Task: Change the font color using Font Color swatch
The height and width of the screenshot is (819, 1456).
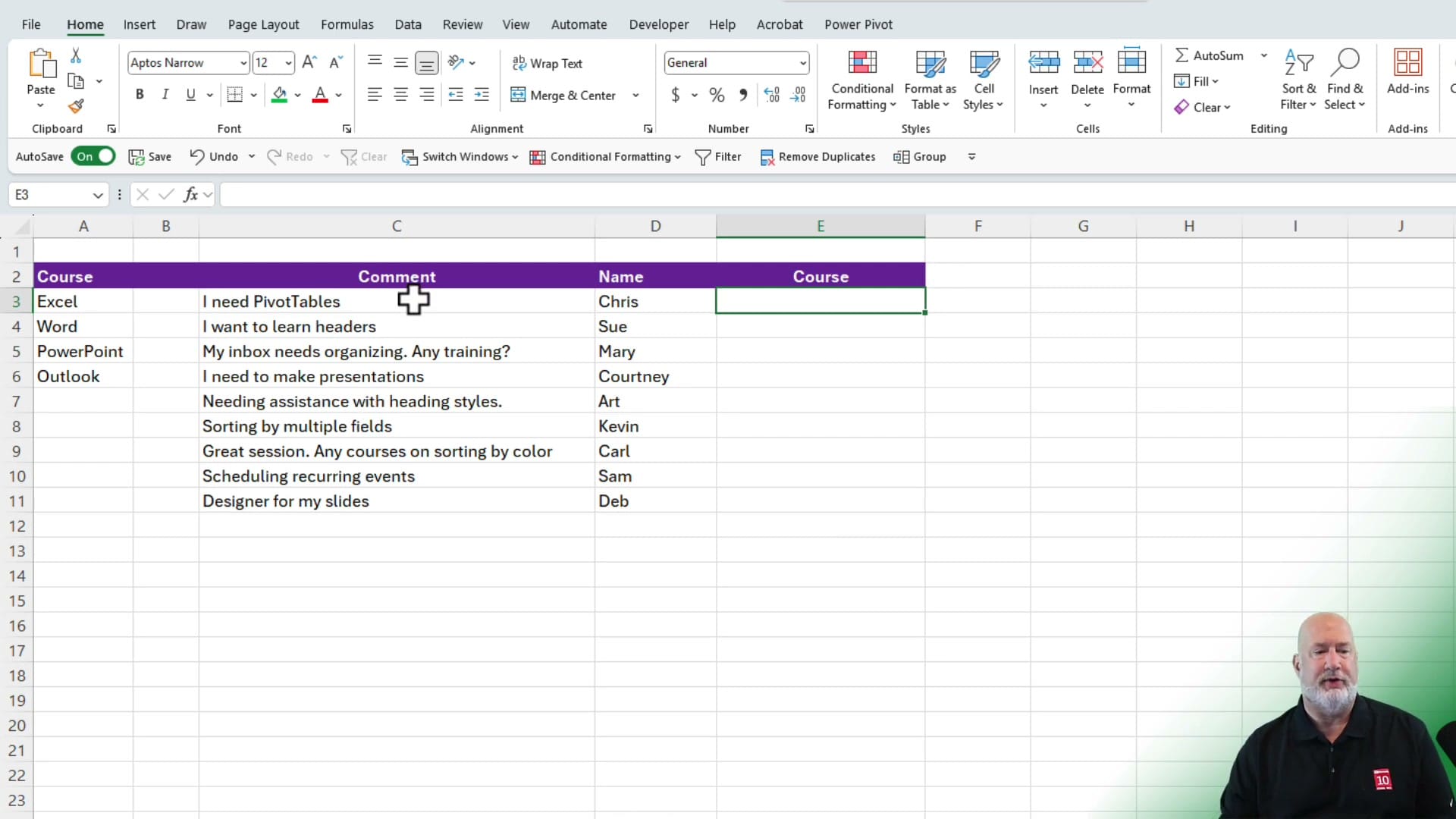Action: [x=321, y=94]
